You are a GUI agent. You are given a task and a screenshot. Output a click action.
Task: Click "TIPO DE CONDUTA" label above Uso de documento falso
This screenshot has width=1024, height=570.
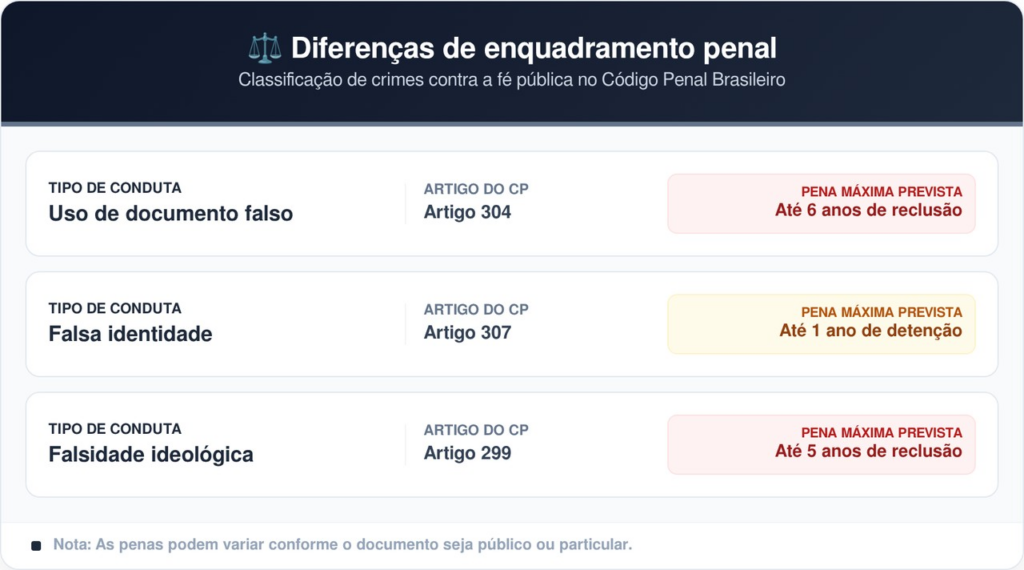(115, 188)
